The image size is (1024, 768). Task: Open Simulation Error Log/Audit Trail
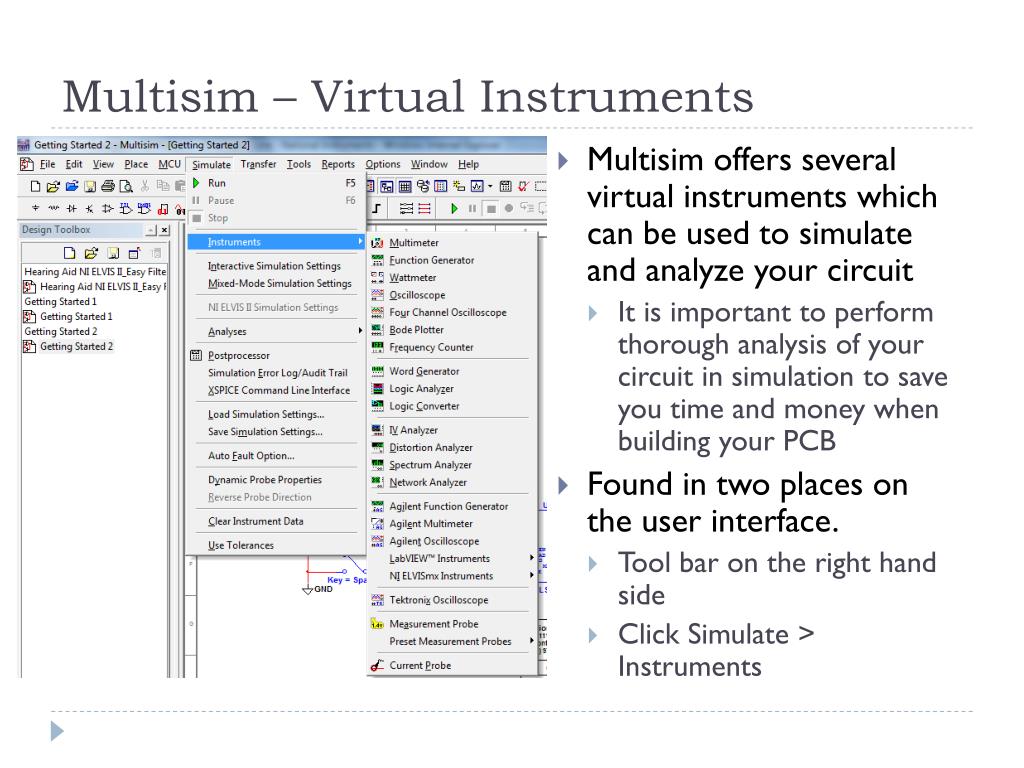click(x=276, y=373)
